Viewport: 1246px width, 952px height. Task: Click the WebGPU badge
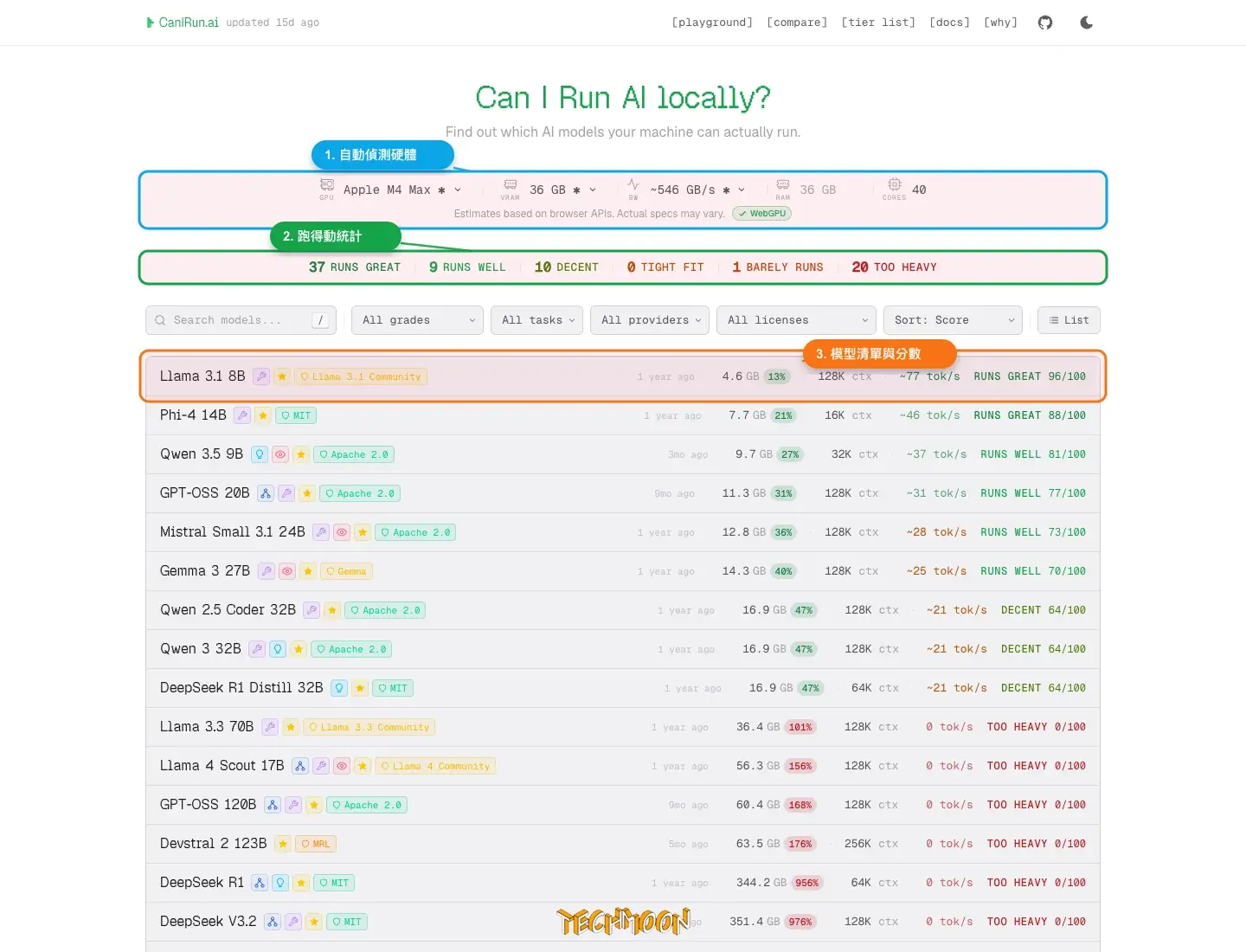[762, 213]
